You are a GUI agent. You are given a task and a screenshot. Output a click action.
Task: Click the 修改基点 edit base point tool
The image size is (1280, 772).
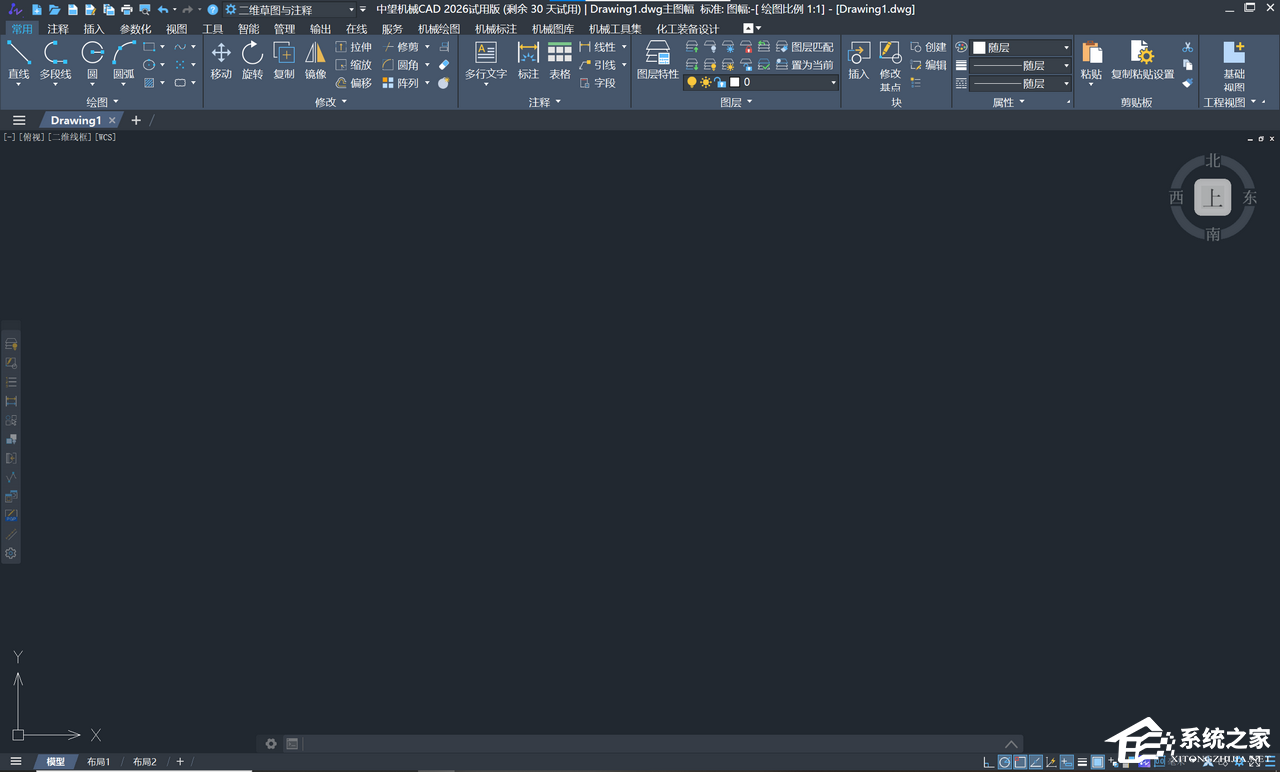(x=890, y=66)
